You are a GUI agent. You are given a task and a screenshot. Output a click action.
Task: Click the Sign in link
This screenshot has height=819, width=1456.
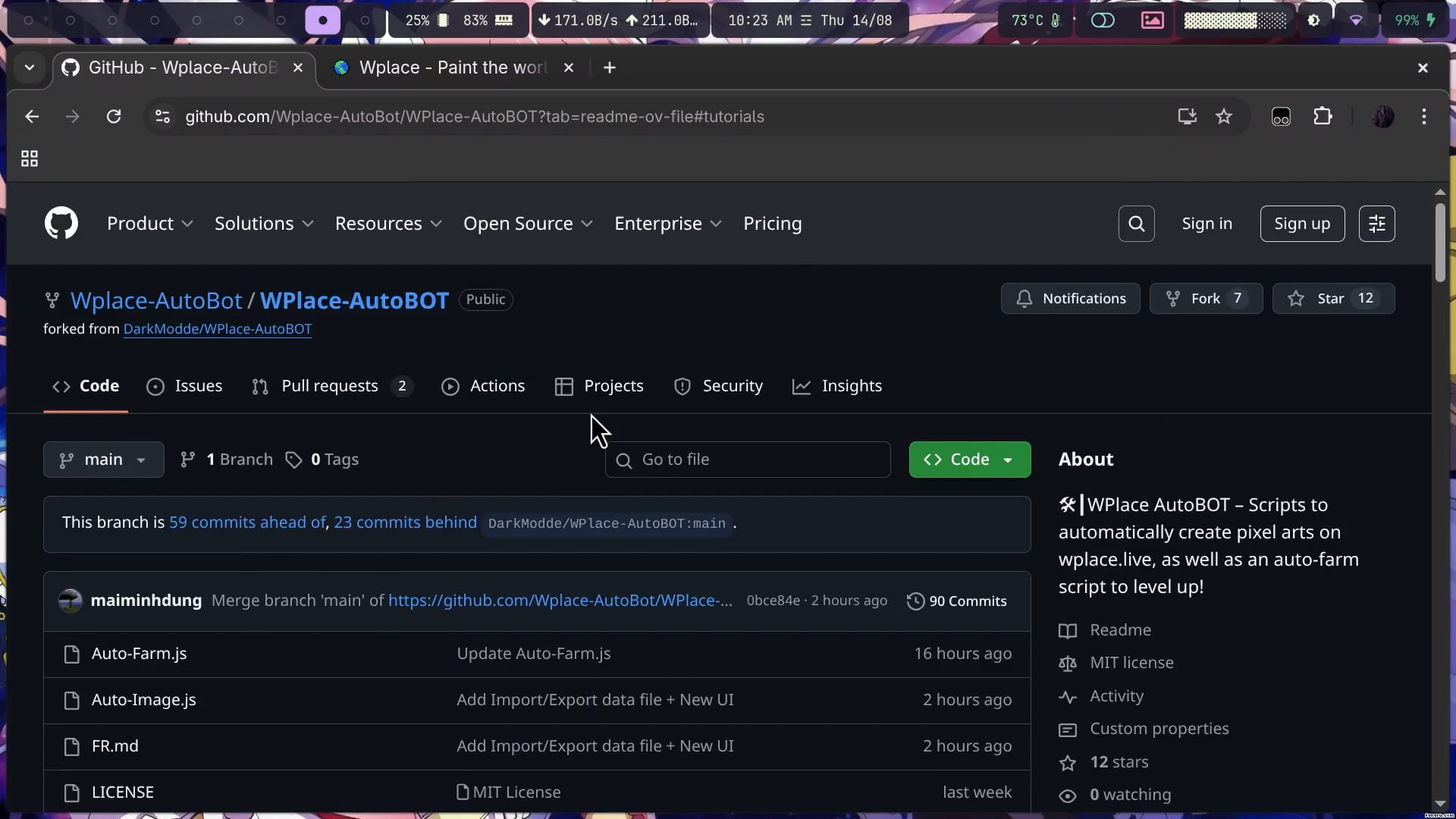[x=1207, y=224]
